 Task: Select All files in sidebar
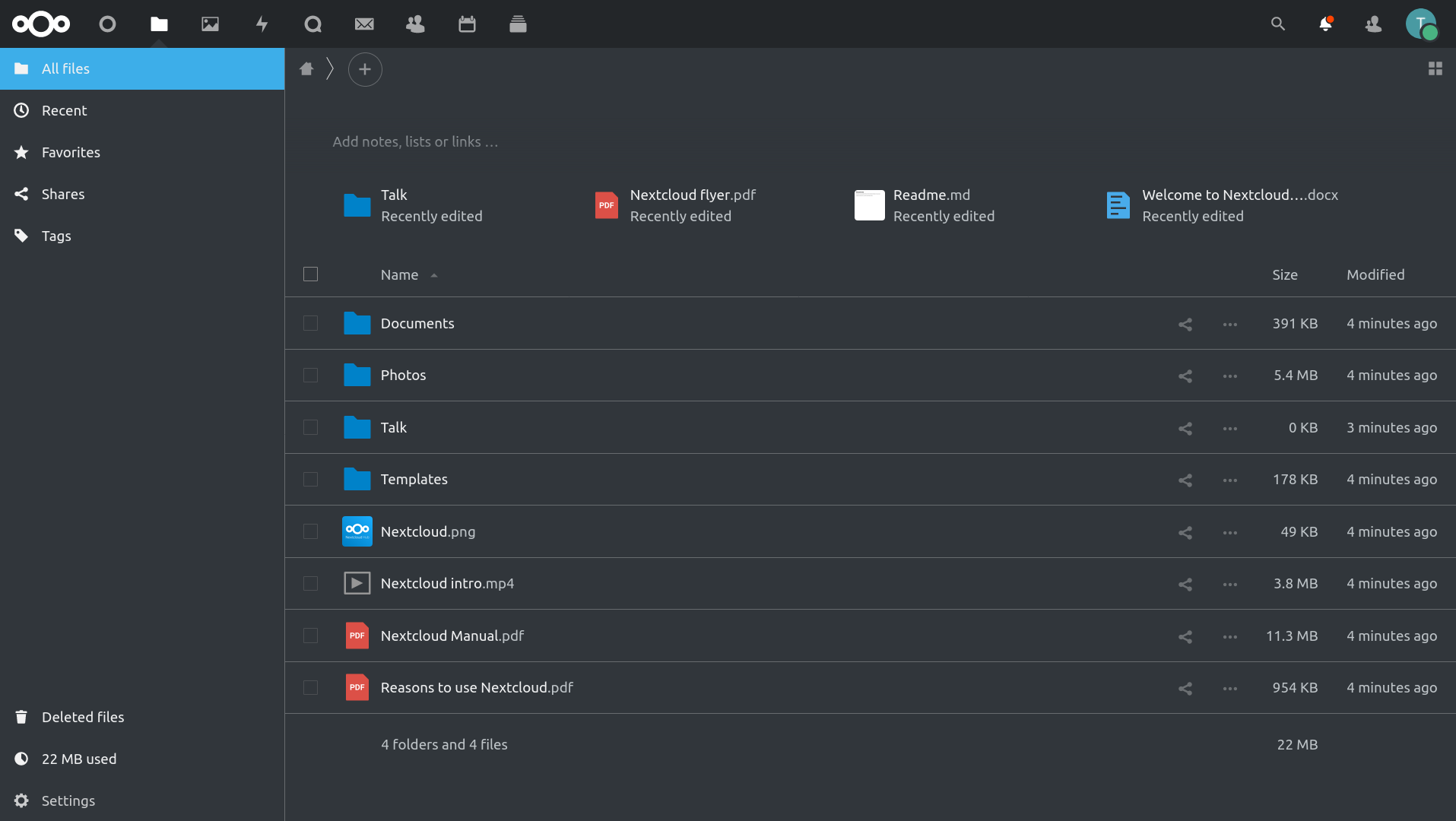click(x=142, y=68)
